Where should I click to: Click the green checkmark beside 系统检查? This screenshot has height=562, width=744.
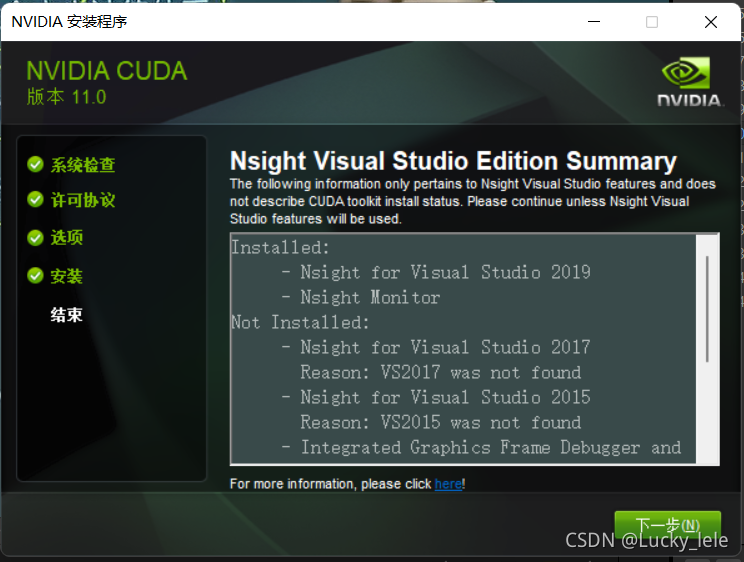tap(36, 164)
